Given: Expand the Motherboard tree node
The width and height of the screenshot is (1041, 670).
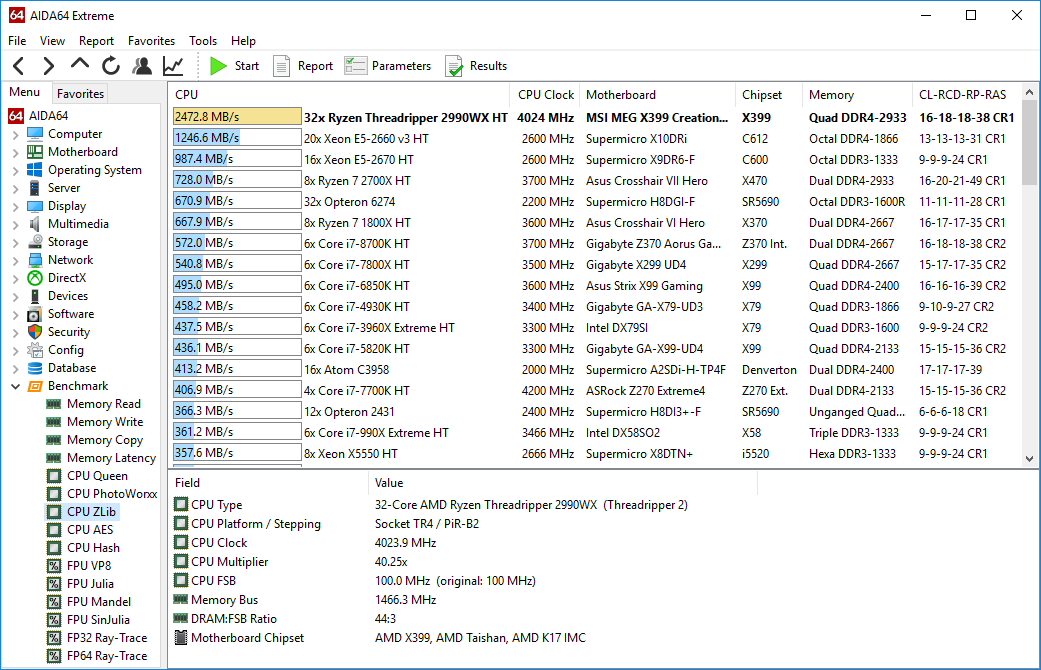Looking at the screenshot, I should pyautogui.click(x=15, y=152).
